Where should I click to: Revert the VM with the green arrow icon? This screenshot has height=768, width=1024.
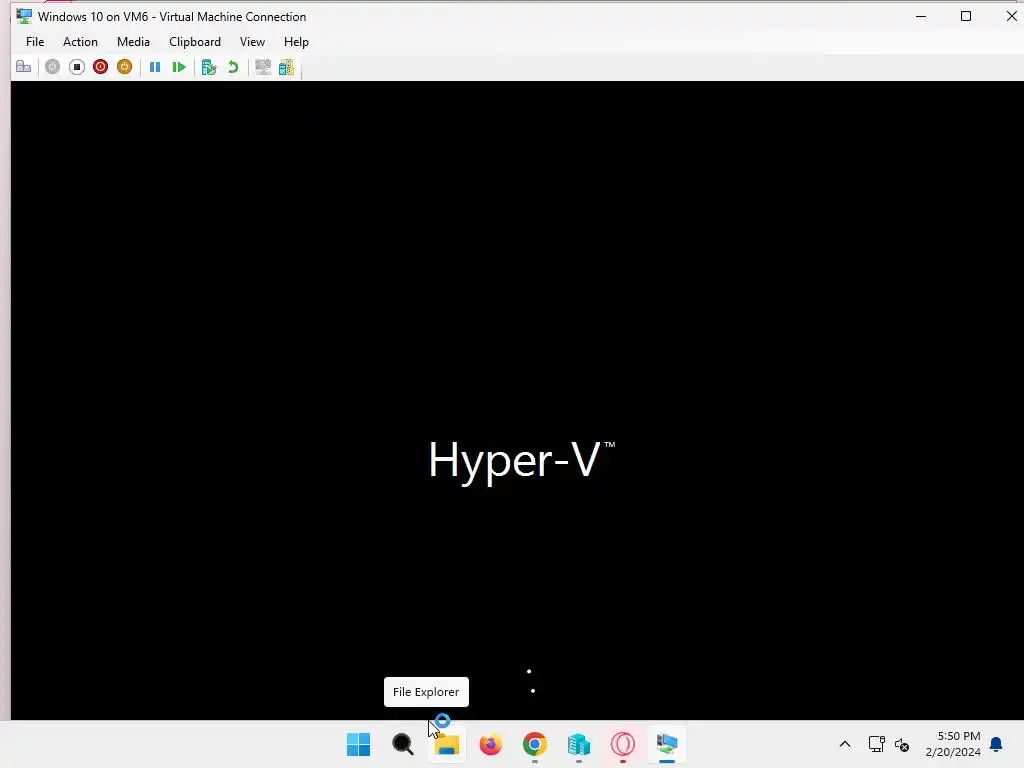(x=233, y=67)
